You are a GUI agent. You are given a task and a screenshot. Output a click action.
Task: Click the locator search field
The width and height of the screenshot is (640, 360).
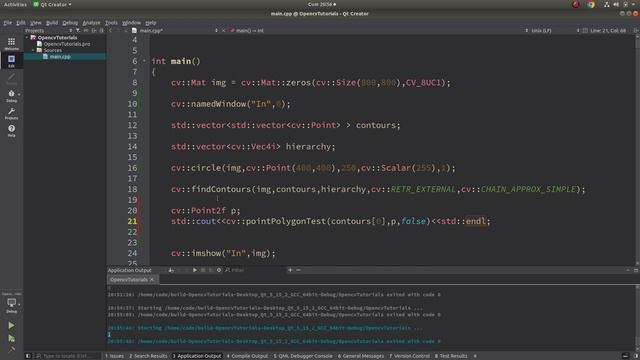67,356
